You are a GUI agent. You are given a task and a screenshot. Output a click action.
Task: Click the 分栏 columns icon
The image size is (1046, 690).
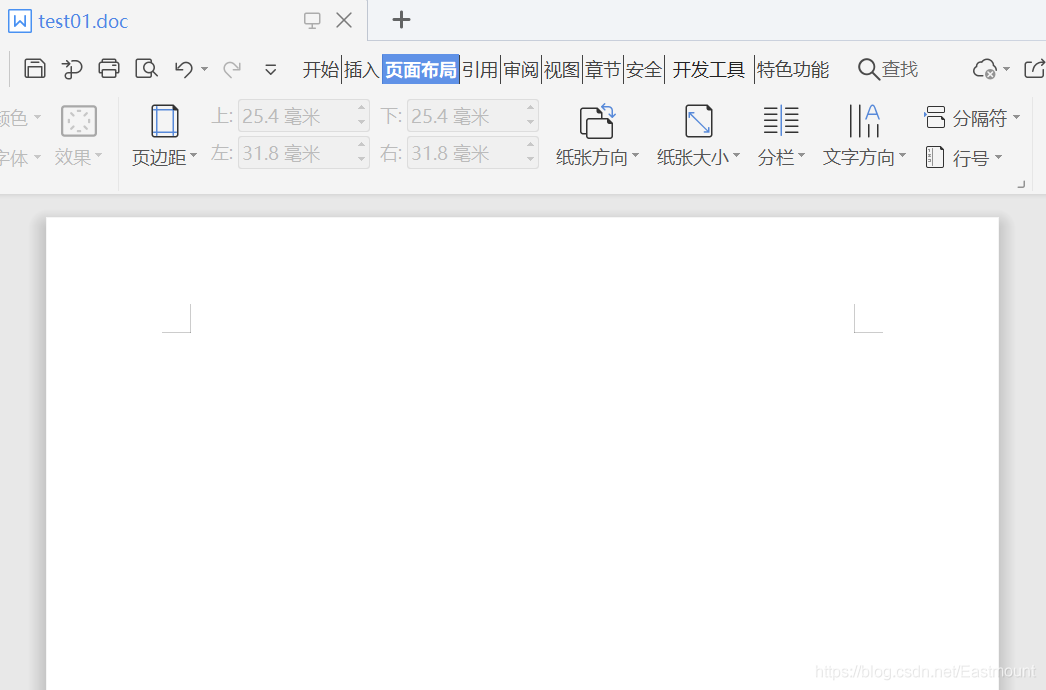[x=781, y=121]
